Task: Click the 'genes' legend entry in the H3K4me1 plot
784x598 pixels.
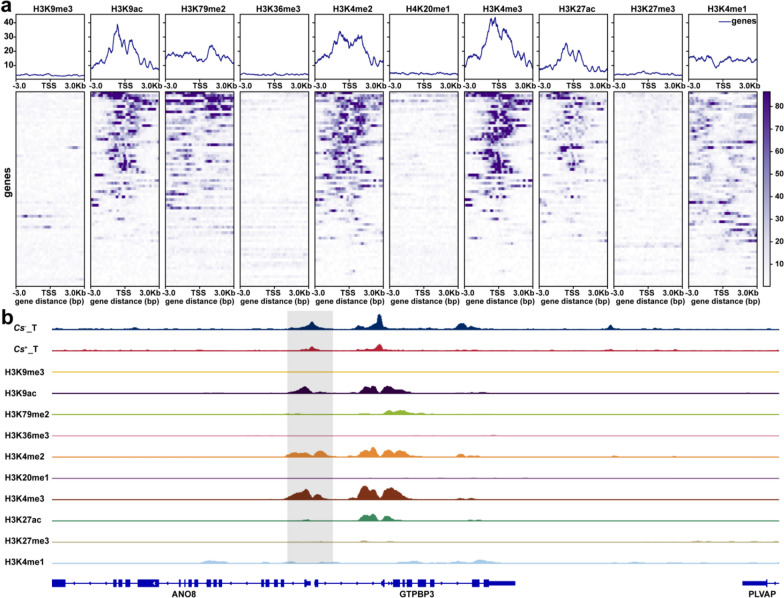Action: click(x=738, y=21)
